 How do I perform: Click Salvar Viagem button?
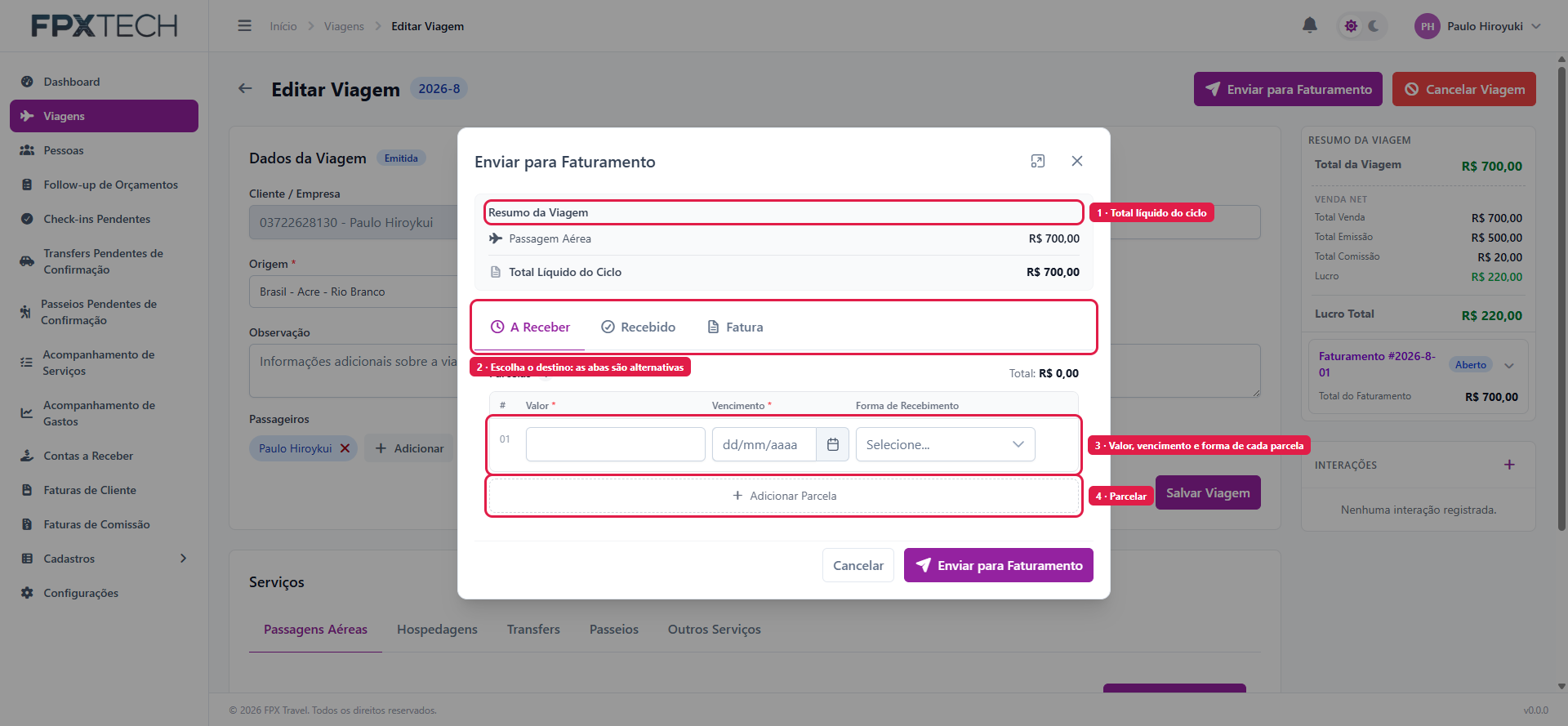pyautogui.click(x=1208, y=492)
